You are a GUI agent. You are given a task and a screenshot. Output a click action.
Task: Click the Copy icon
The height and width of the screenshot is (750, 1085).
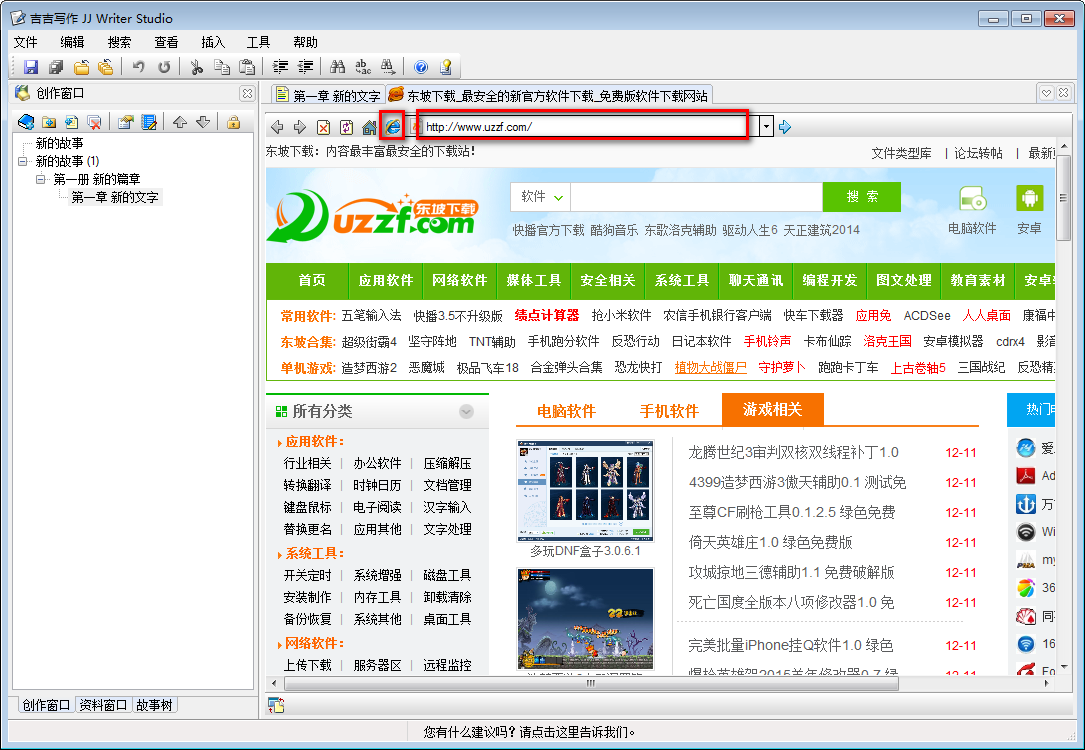(x=222, y=67)
